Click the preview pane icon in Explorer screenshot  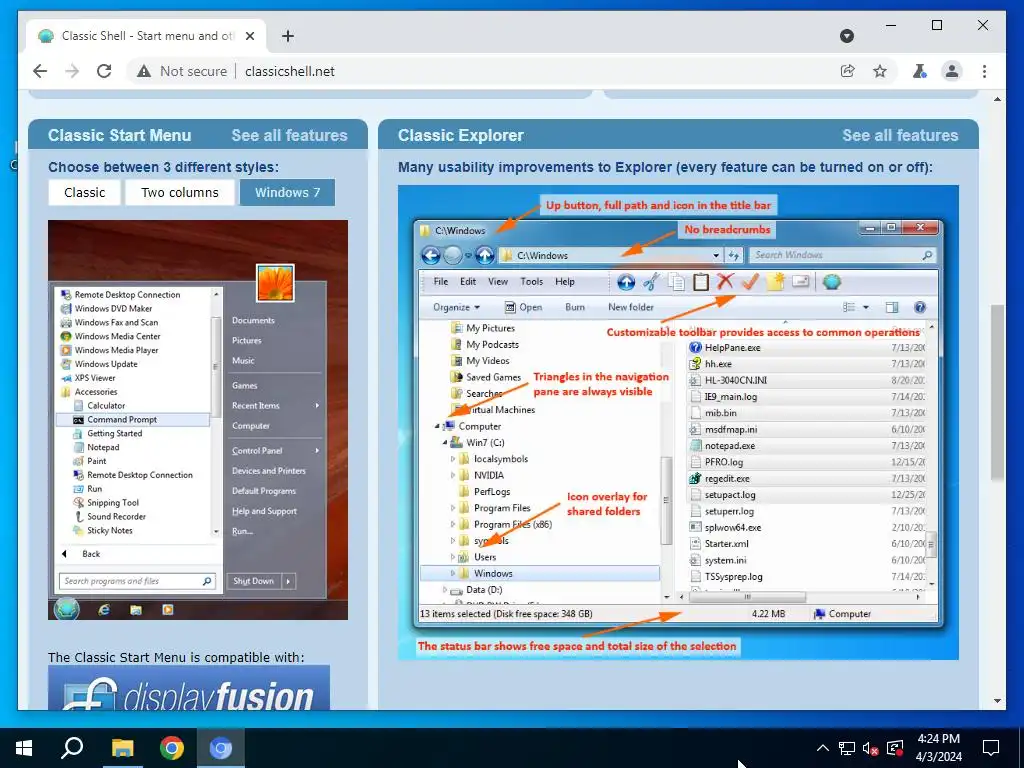coord(891,307)
